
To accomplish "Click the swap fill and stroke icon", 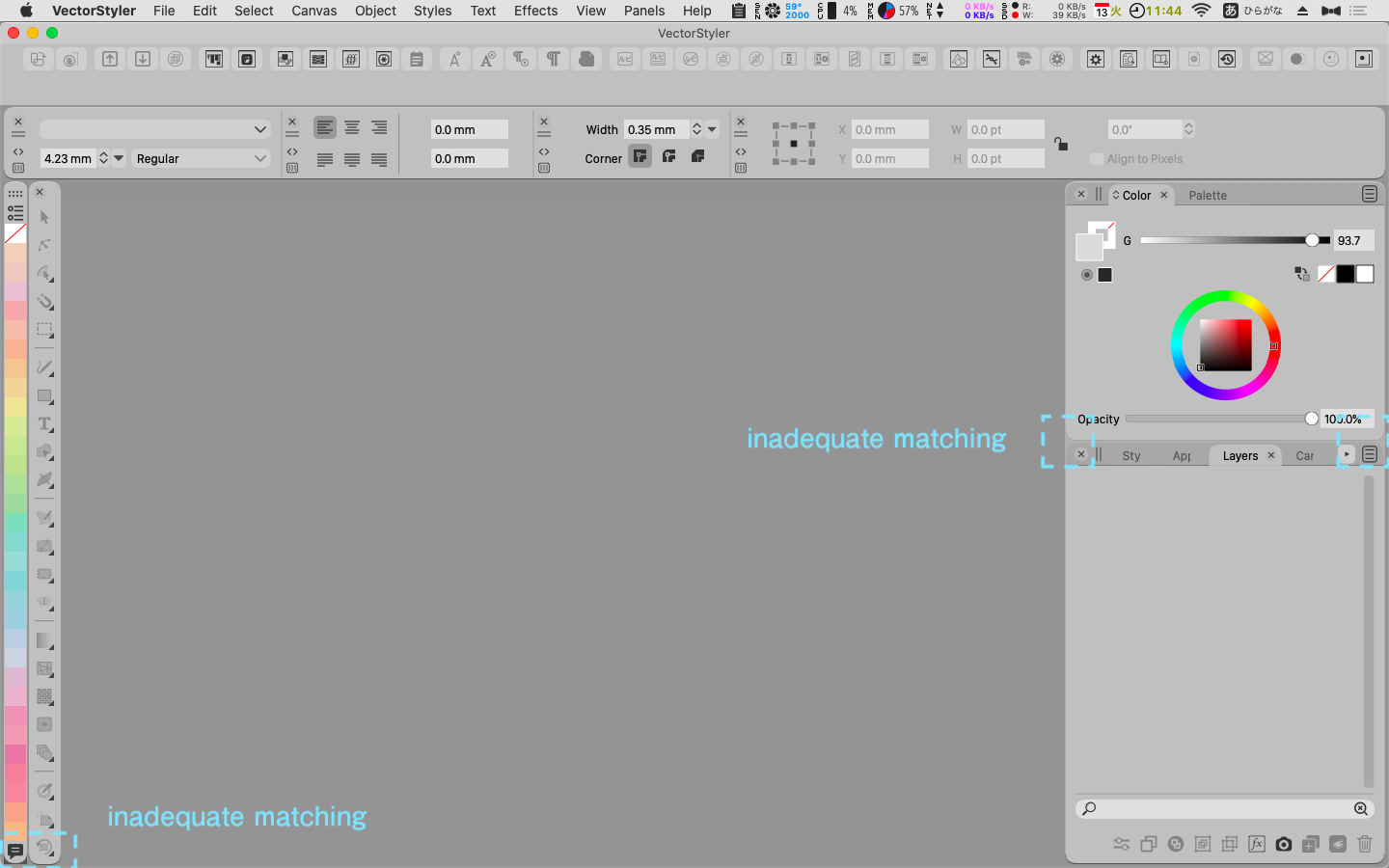I will point(1302,275).
